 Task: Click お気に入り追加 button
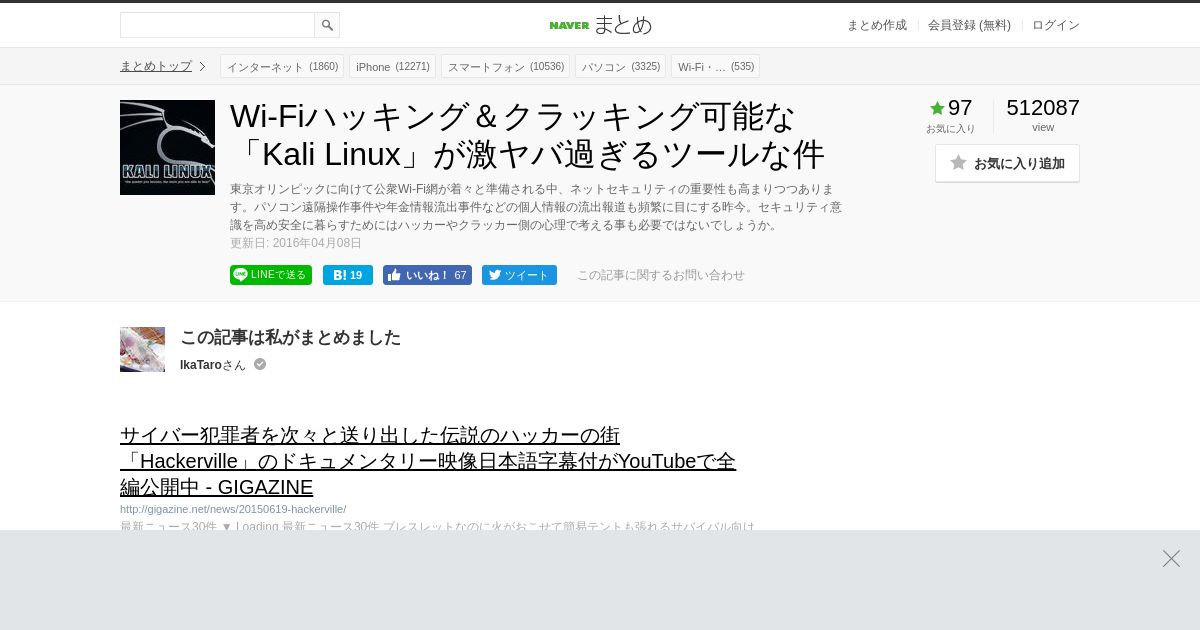click(1007, 163)
